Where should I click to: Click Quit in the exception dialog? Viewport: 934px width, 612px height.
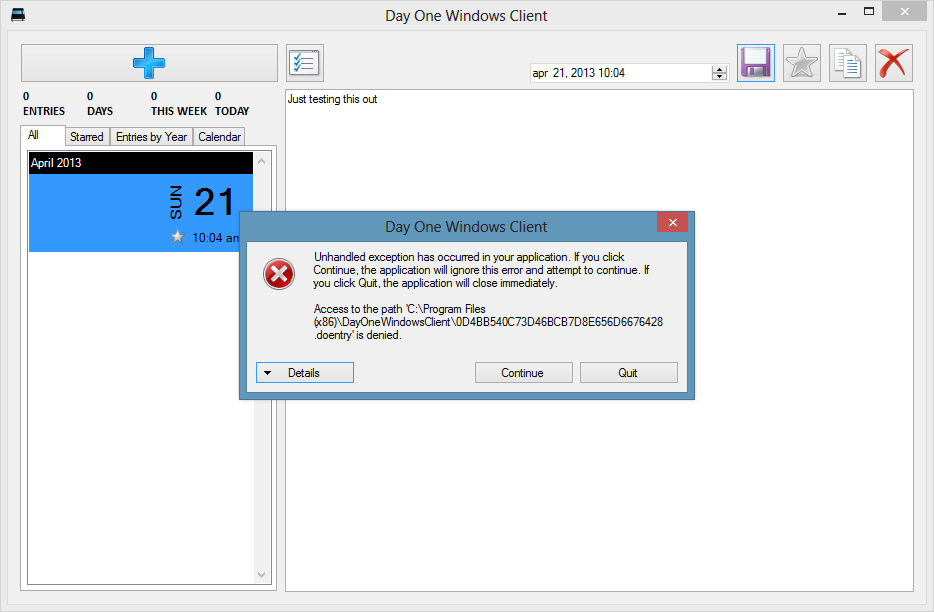(x=628, y=372)
